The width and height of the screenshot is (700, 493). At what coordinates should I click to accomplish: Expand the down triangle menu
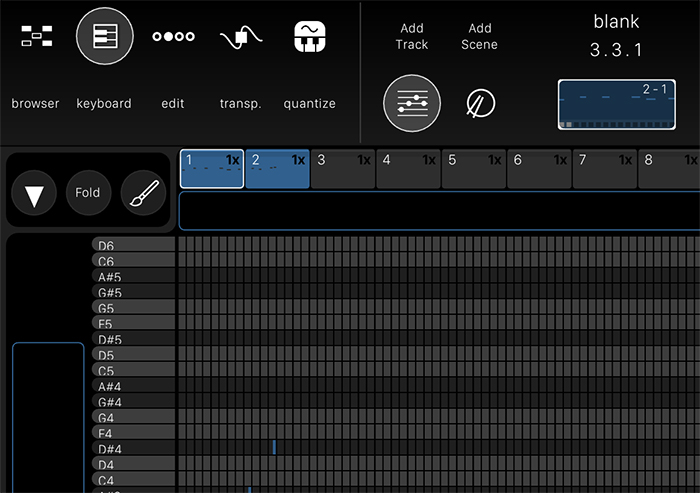(x=34, y=193)
